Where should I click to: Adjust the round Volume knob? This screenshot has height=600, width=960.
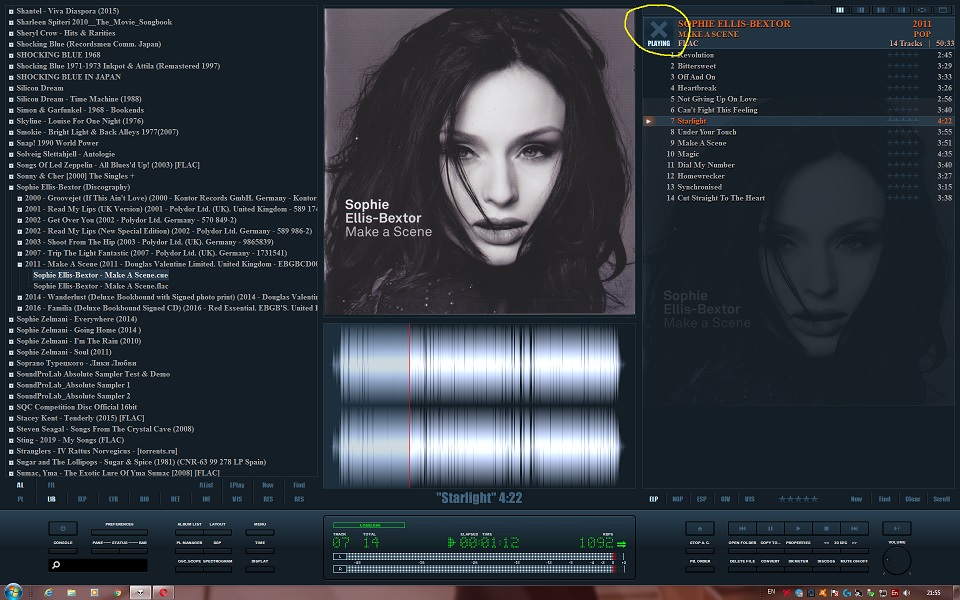pos(897,561)
